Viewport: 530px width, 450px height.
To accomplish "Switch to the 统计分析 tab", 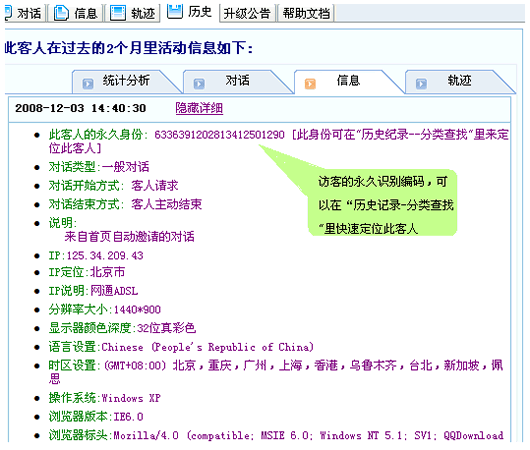I will [126, 80].
